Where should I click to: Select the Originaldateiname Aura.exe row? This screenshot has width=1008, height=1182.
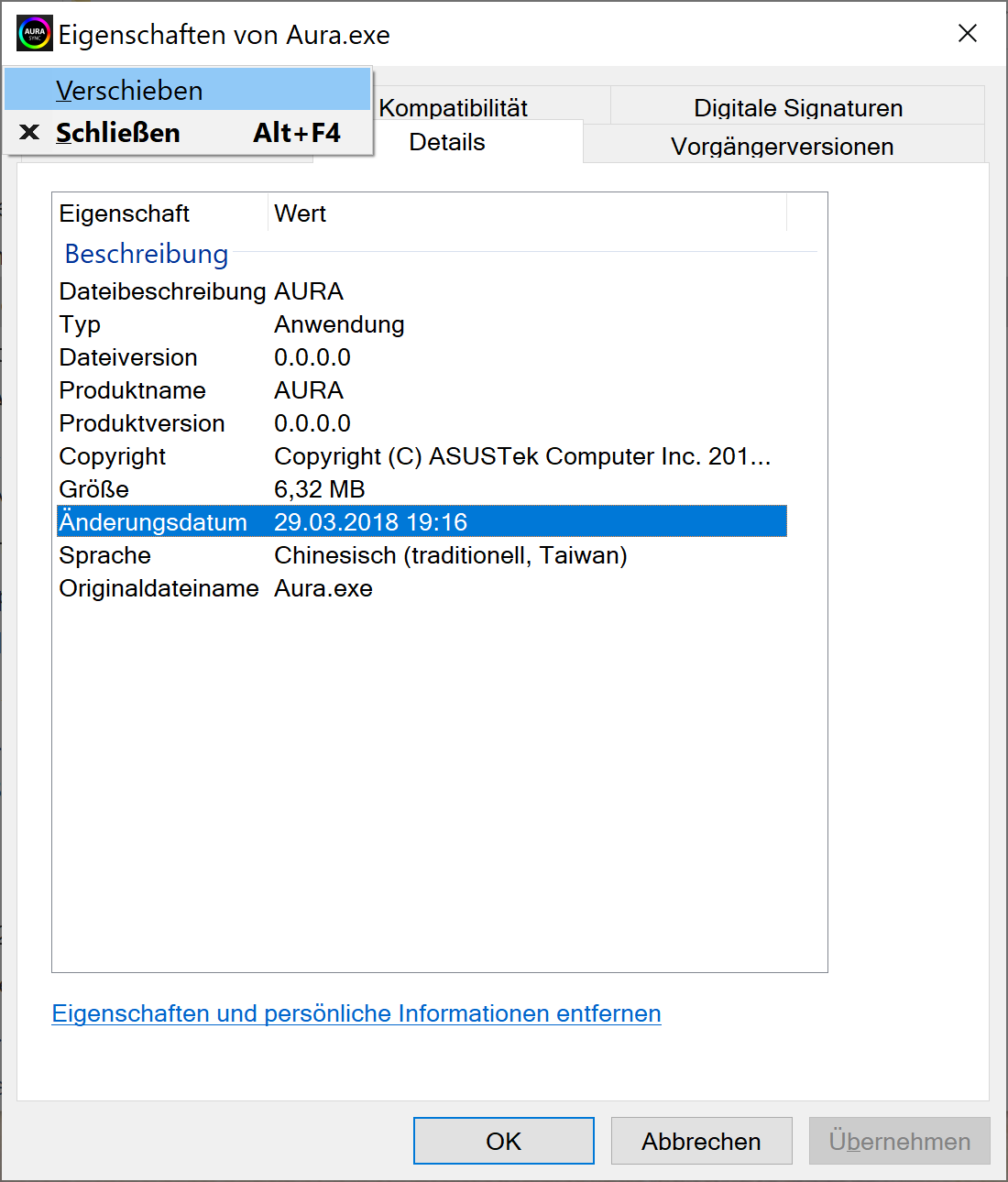pos(422,588)
